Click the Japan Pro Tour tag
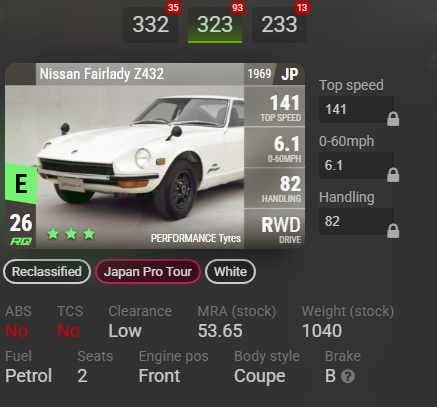This screenshot has width=437, height=407. 148,272
